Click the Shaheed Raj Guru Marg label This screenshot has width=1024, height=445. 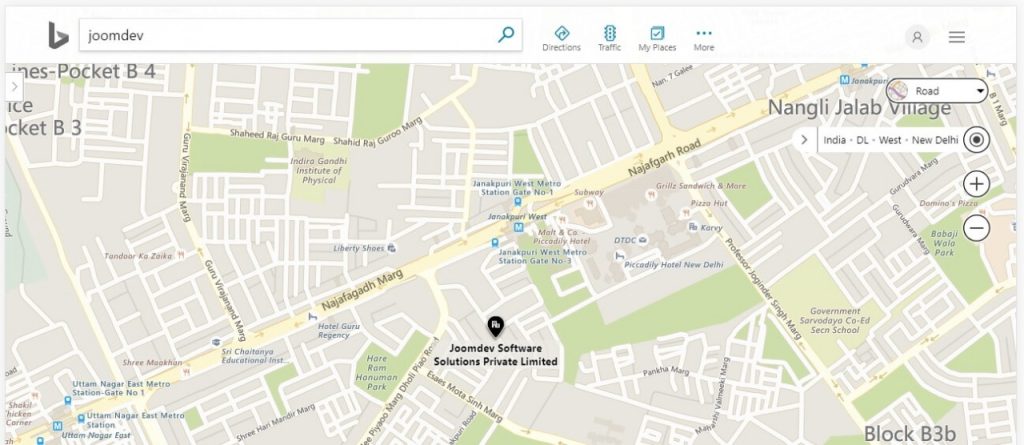coord(277,137)
